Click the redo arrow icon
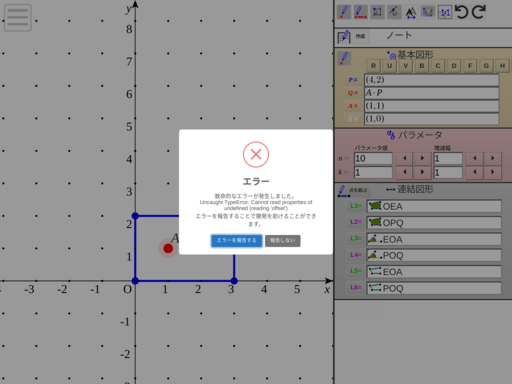 [479, 12]
